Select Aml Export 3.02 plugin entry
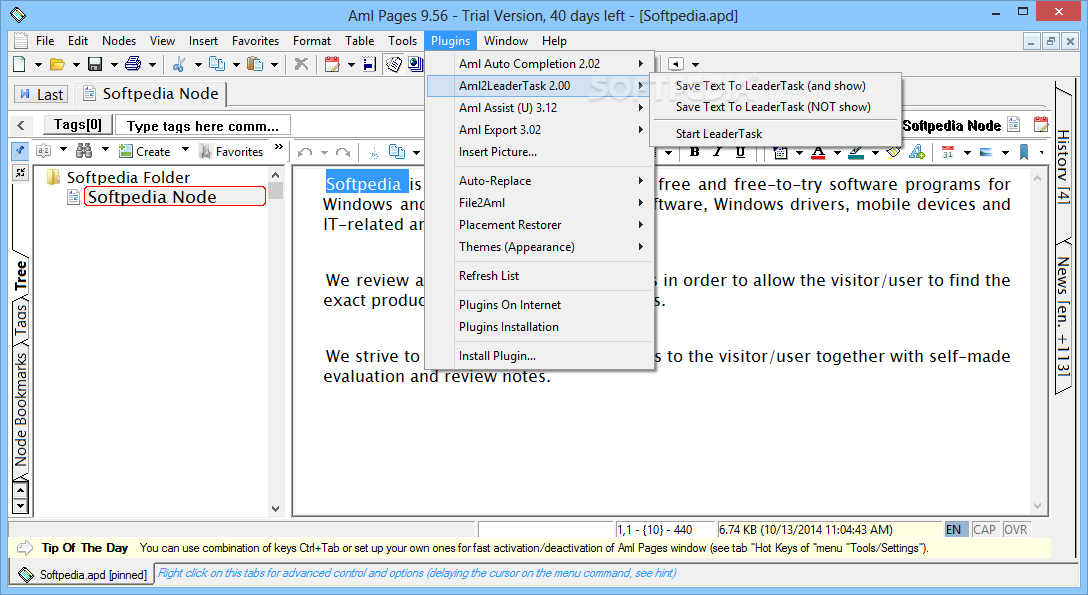The width and height of the screenshot is (1088, 595). pos(540,130)
